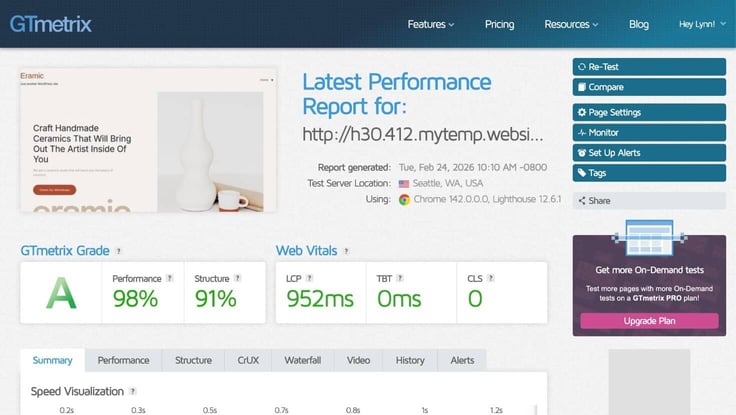The width and height of the screenshot is (736, 415).
Task: Switch to the Performance tab
Action: point(123,360)
